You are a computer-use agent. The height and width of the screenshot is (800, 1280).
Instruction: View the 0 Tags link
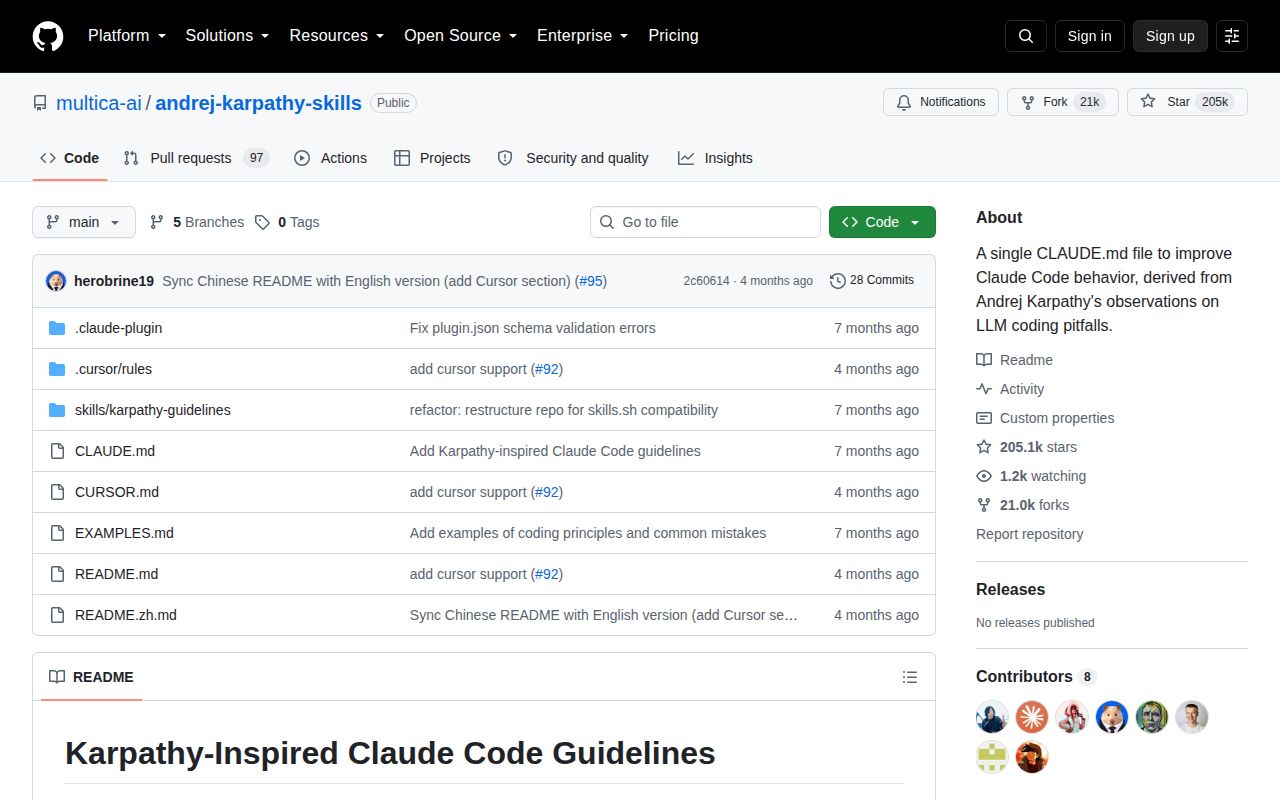click(x=287, y=222)
